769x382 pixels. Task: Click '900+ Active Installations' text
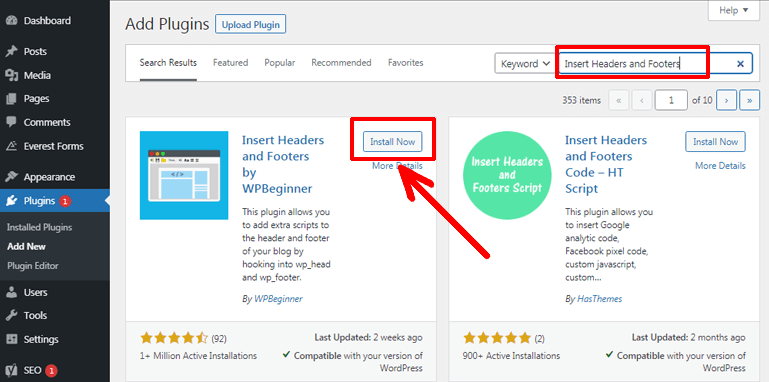pos(511,356)
